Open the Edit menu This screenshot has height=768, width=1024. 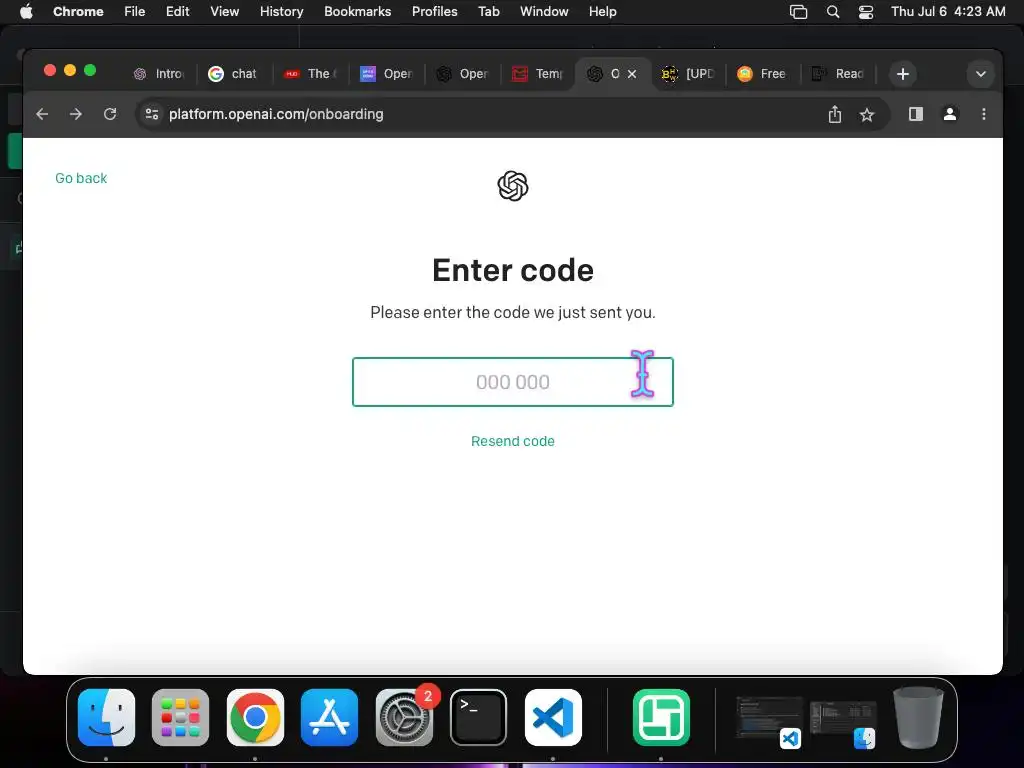[x=177, y=11]
